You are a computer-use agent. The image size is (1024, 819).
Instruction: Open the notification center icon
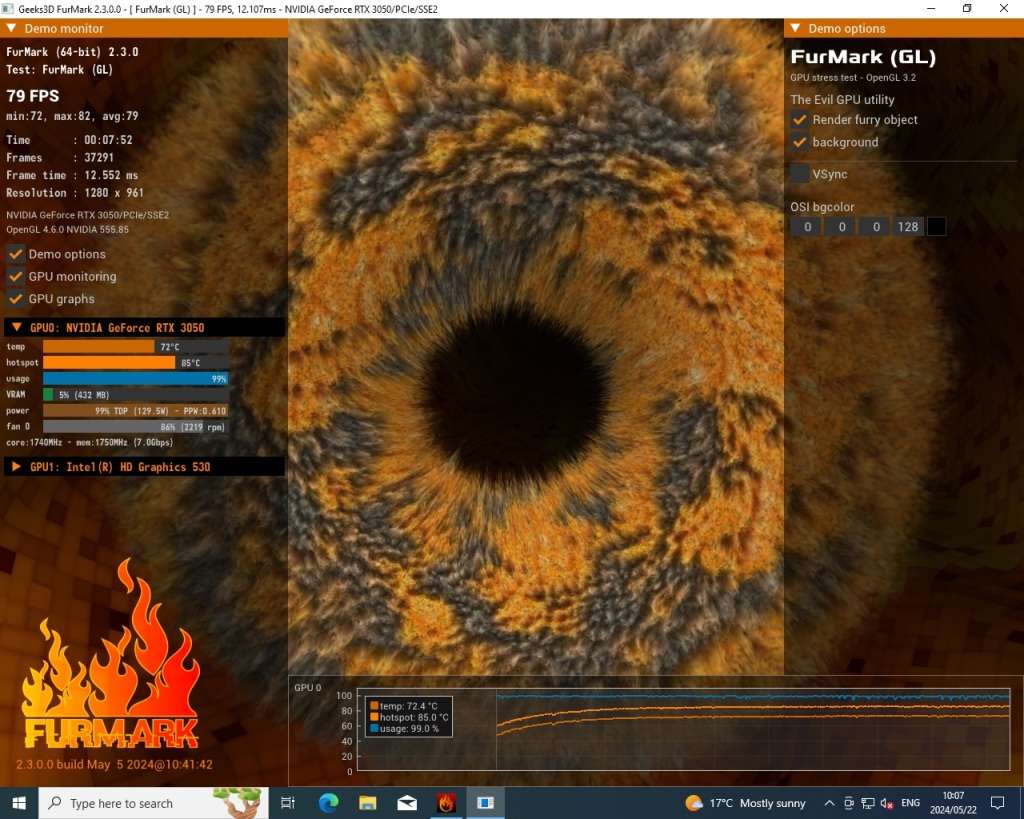tap(997, 803)
